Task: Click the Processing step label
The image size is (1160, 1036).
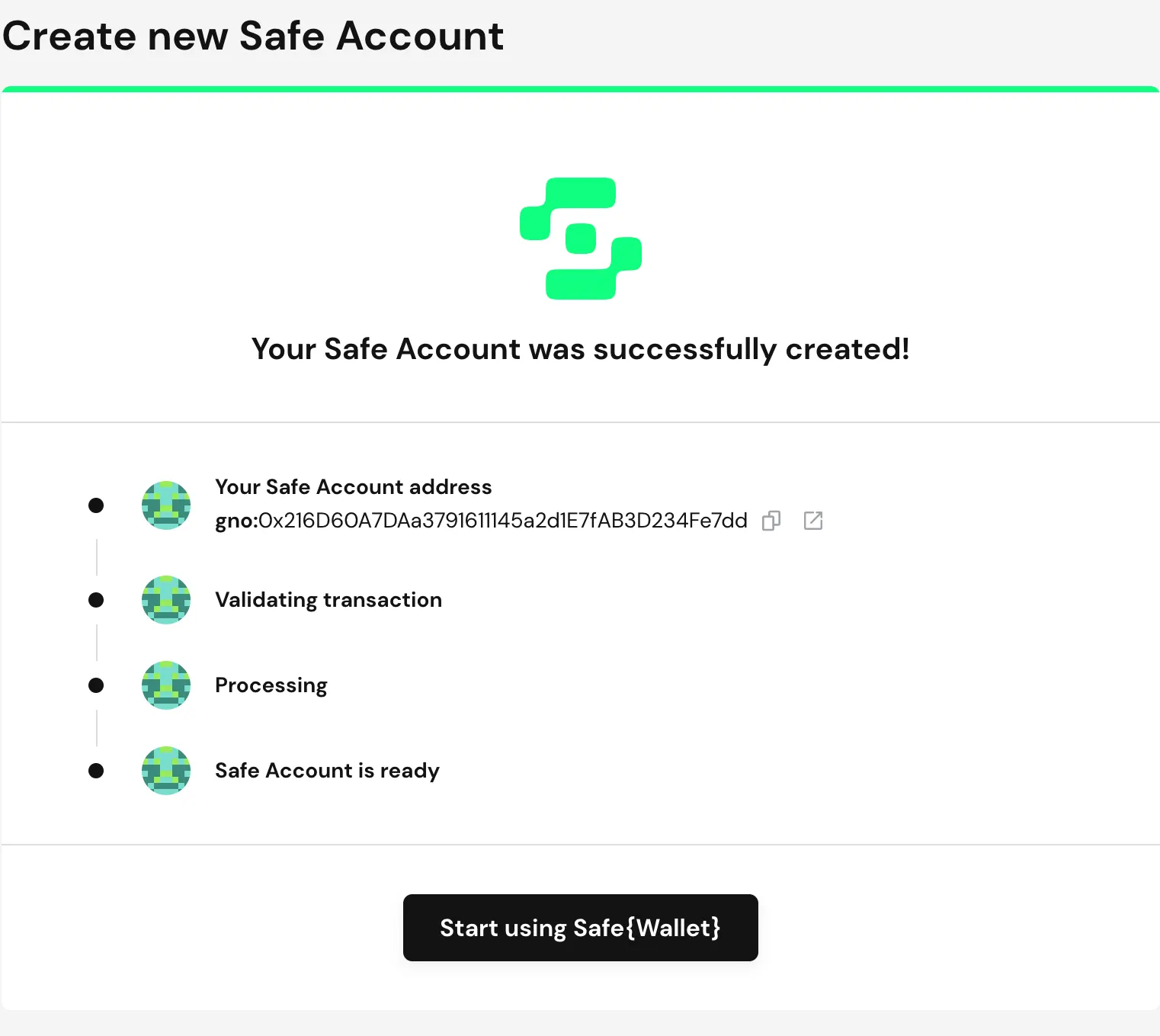Action: (271, 685)
